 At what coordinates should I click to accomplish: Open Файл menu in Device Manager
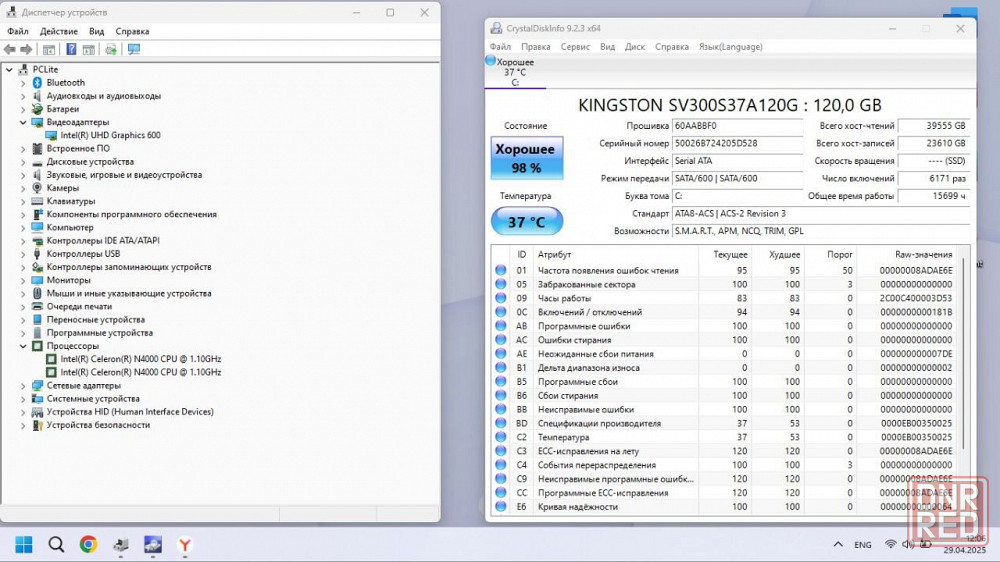(18, 31)
